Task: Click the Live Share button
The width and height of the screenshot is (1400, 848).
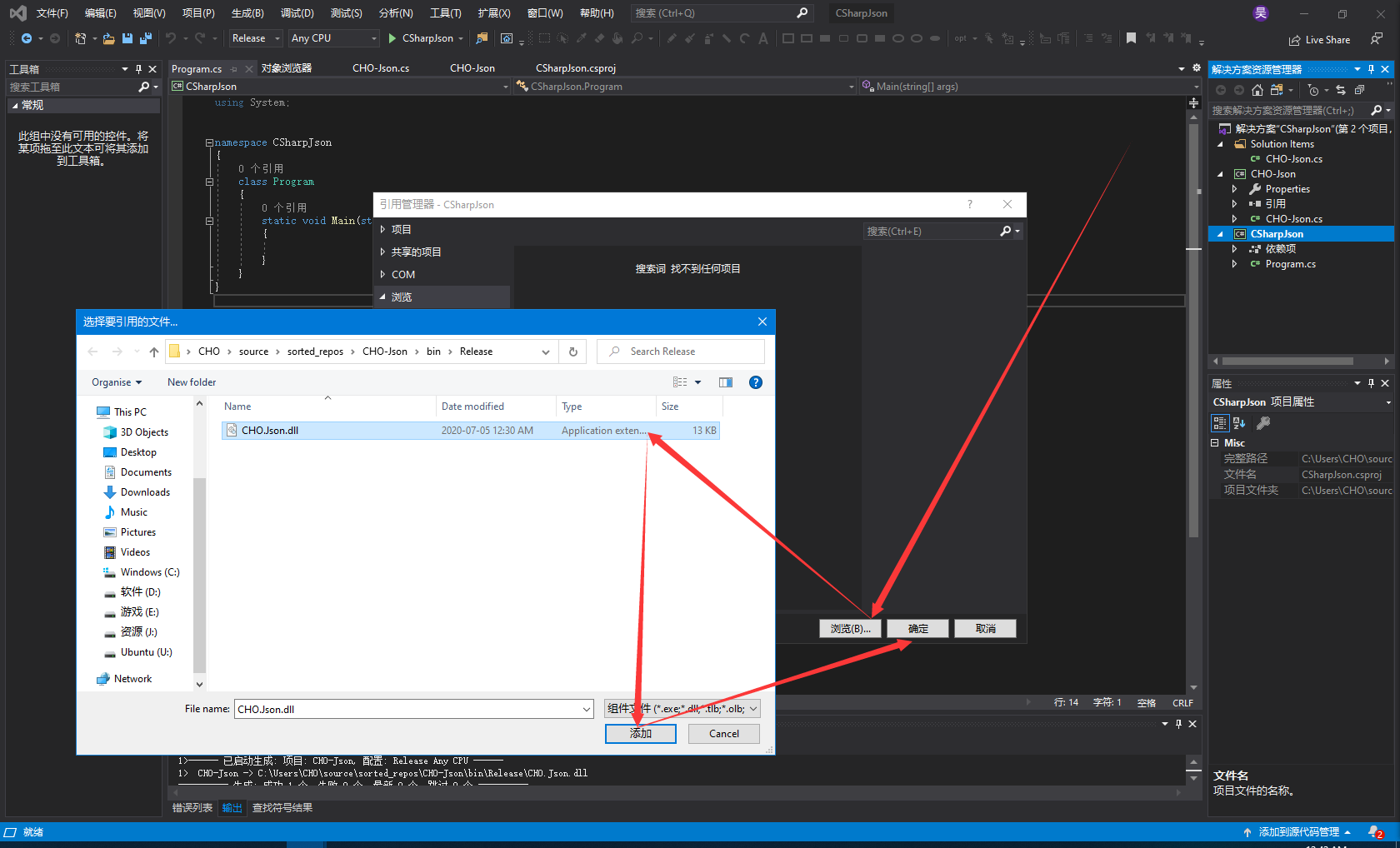Action: (1319, 40)
